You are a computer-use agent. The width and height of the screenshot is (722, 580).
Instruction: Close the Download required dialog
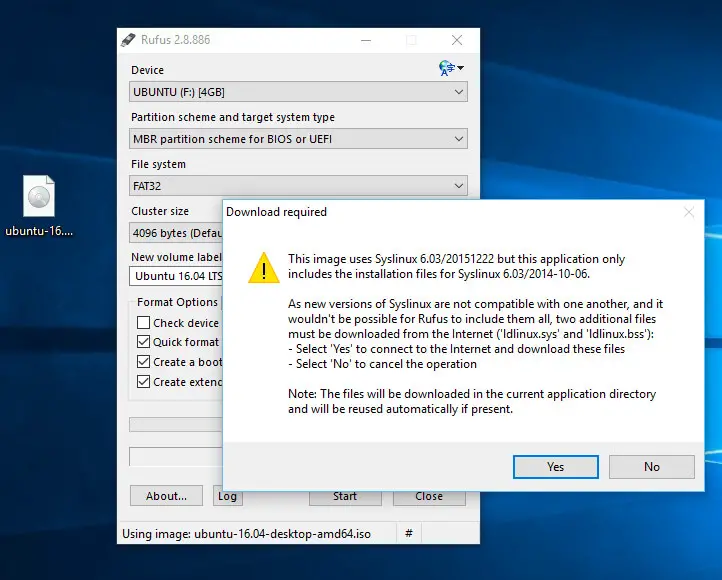(689, 212)
